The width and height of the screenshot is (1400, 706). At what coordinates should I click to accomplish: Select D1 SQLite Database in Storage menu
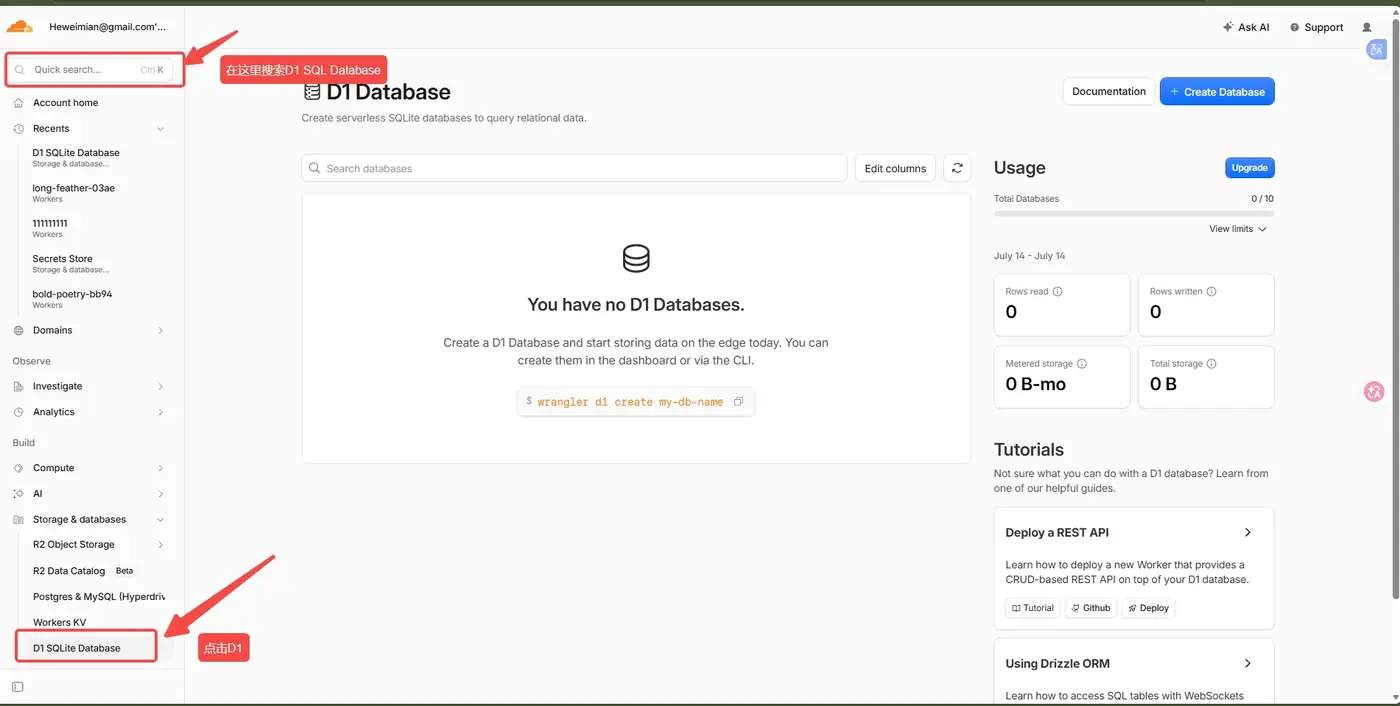pyautogui.click(x=86, y=648)
